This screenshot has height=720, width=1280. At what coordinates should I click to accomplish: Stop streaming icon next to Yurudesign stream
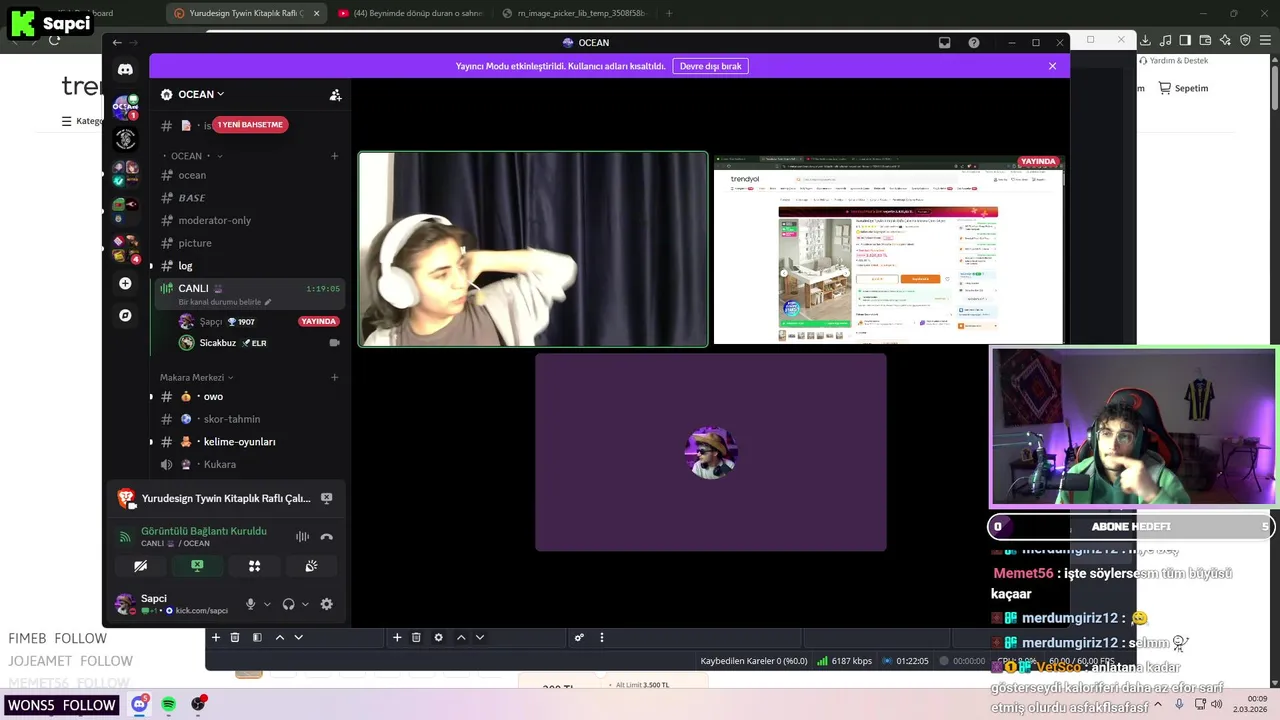click(326, 498)
